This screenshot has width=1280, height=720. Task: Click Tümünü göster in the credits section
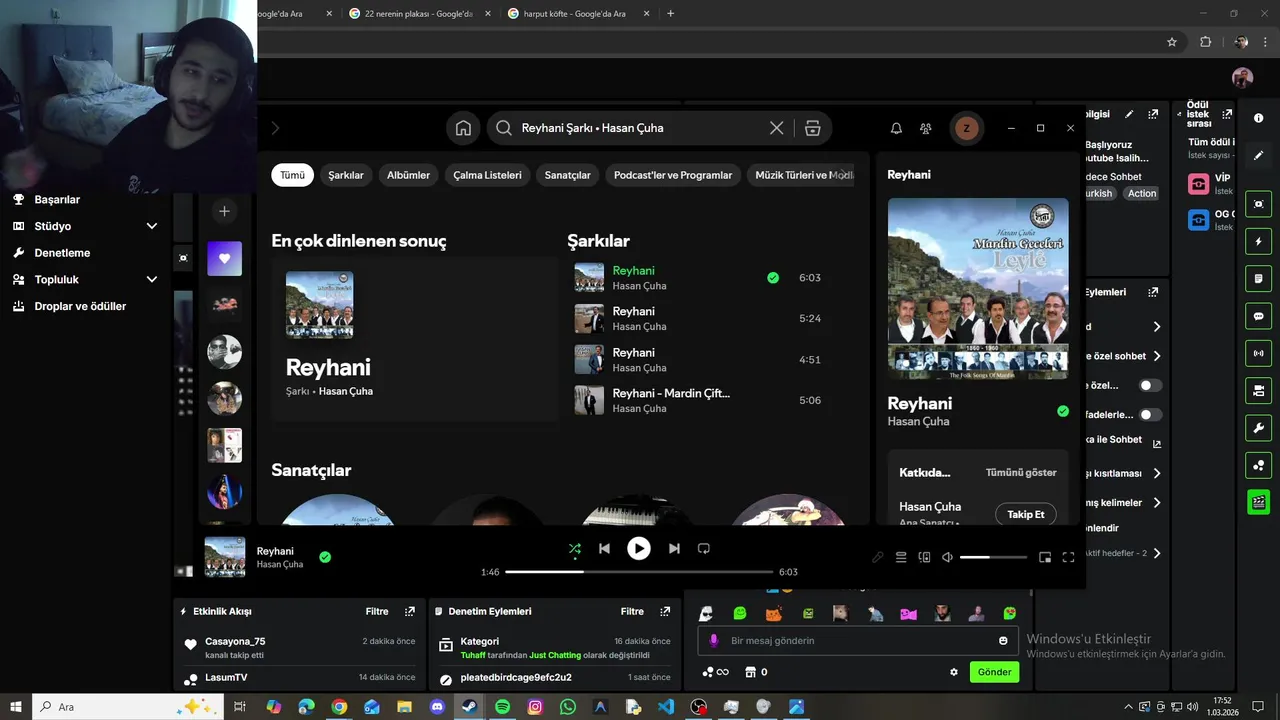click(1021, 472)
